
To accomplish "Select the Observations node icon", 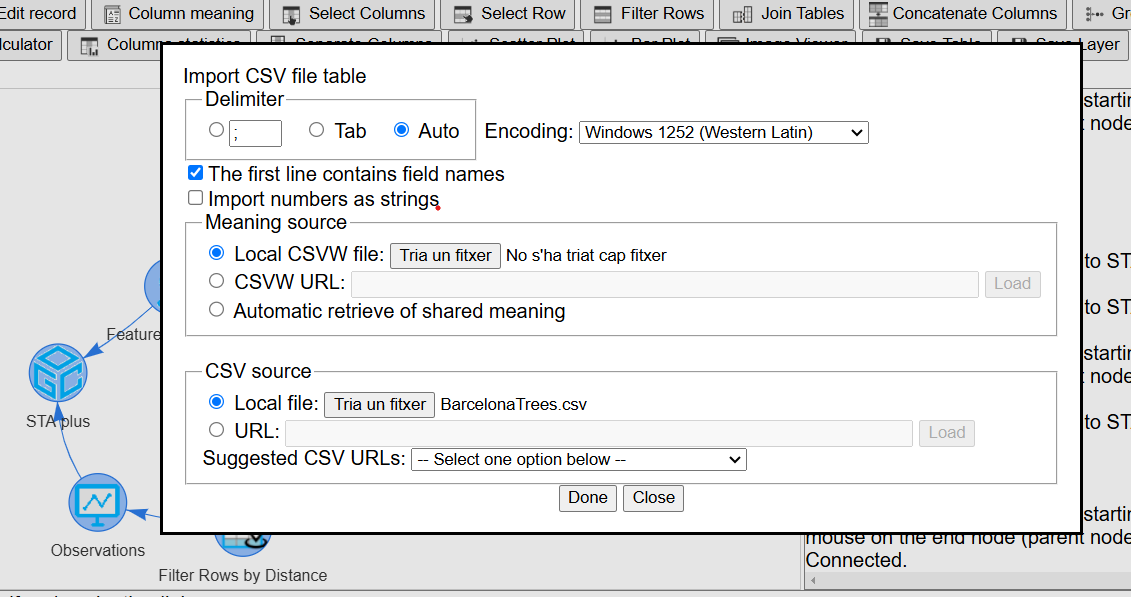I will coord(98,503).
